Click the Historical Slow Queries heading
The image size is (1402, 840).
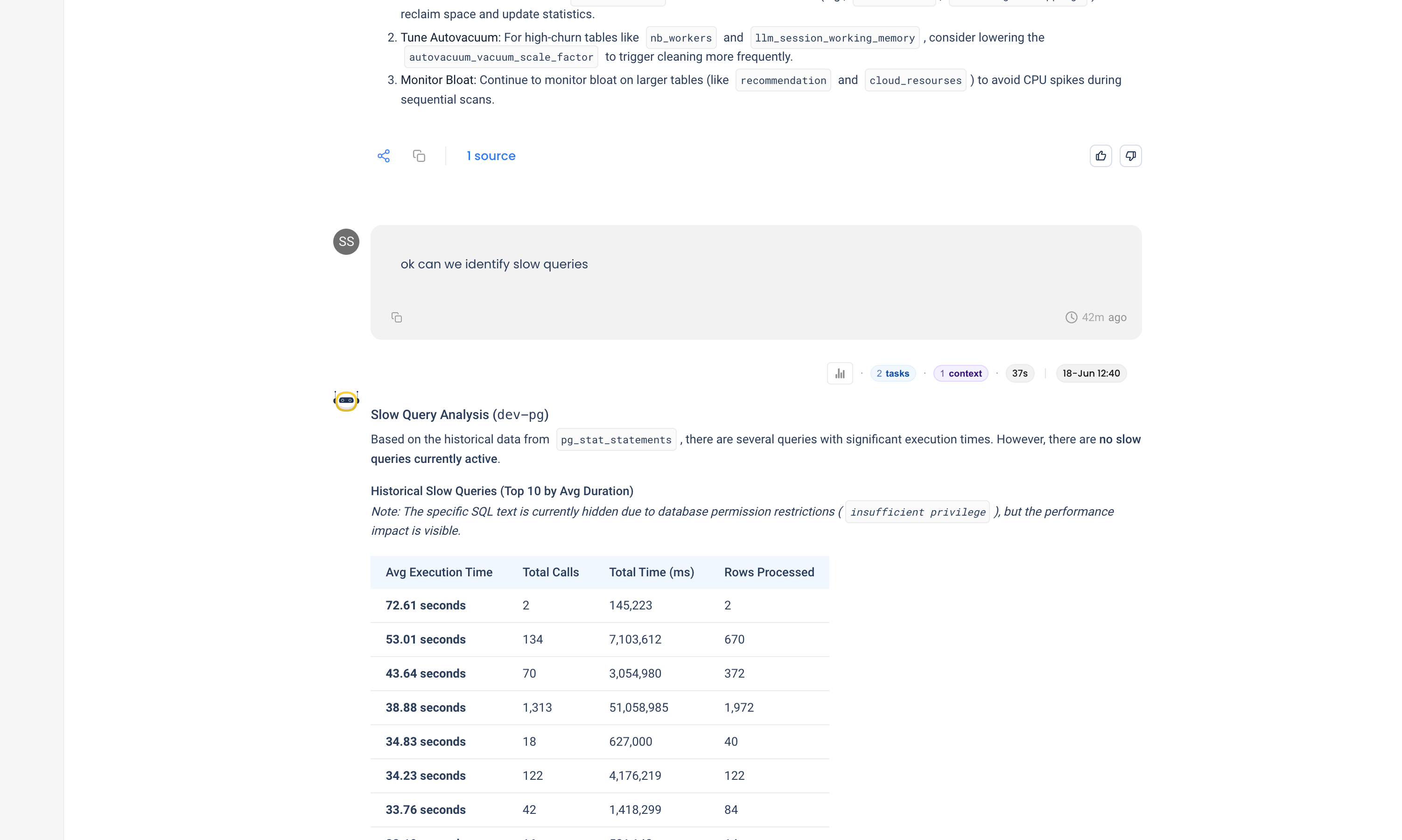(502, 491)
